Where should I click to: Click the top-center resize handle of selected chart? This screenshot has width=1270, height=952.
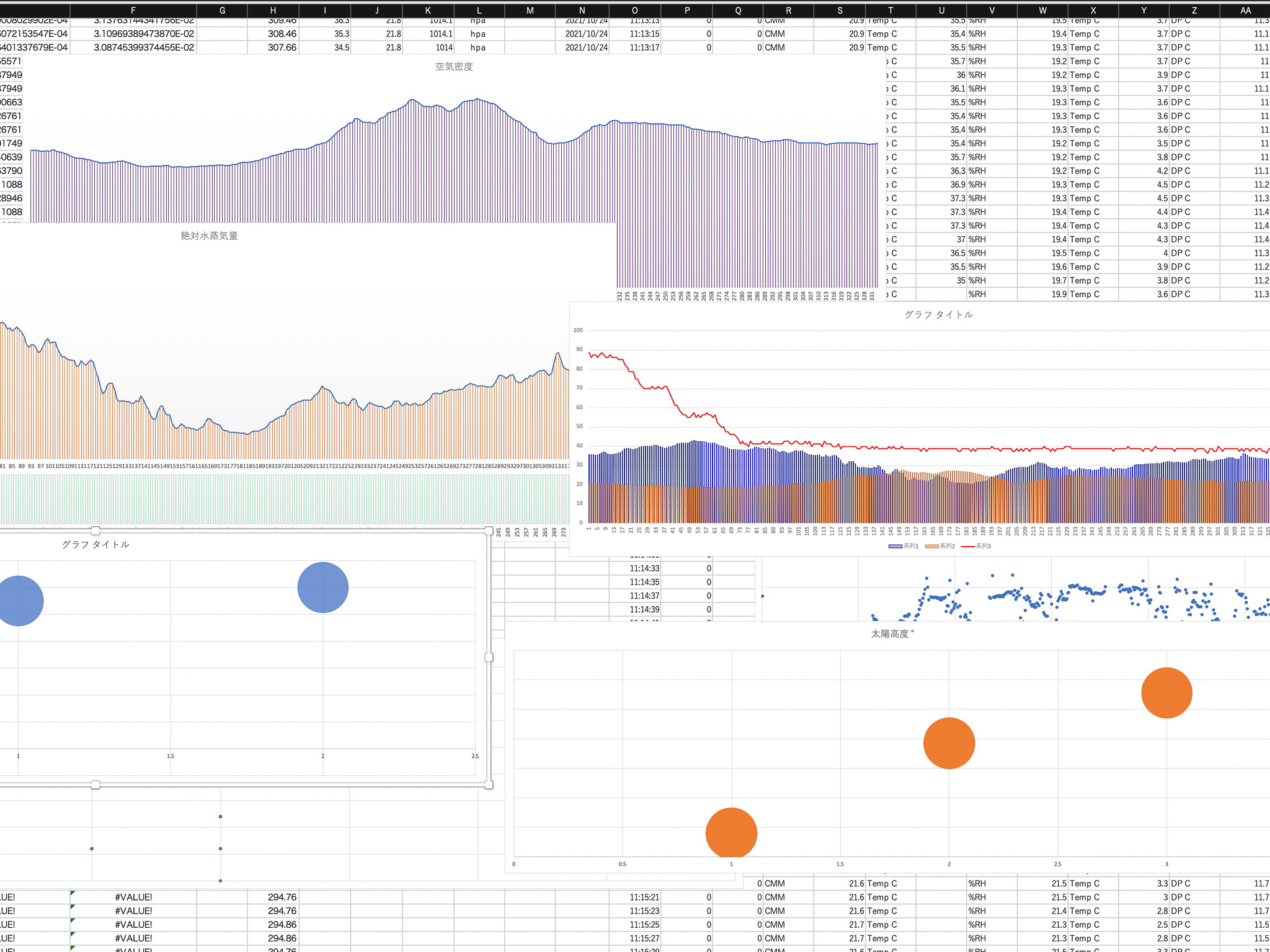(x=95, y=531)
